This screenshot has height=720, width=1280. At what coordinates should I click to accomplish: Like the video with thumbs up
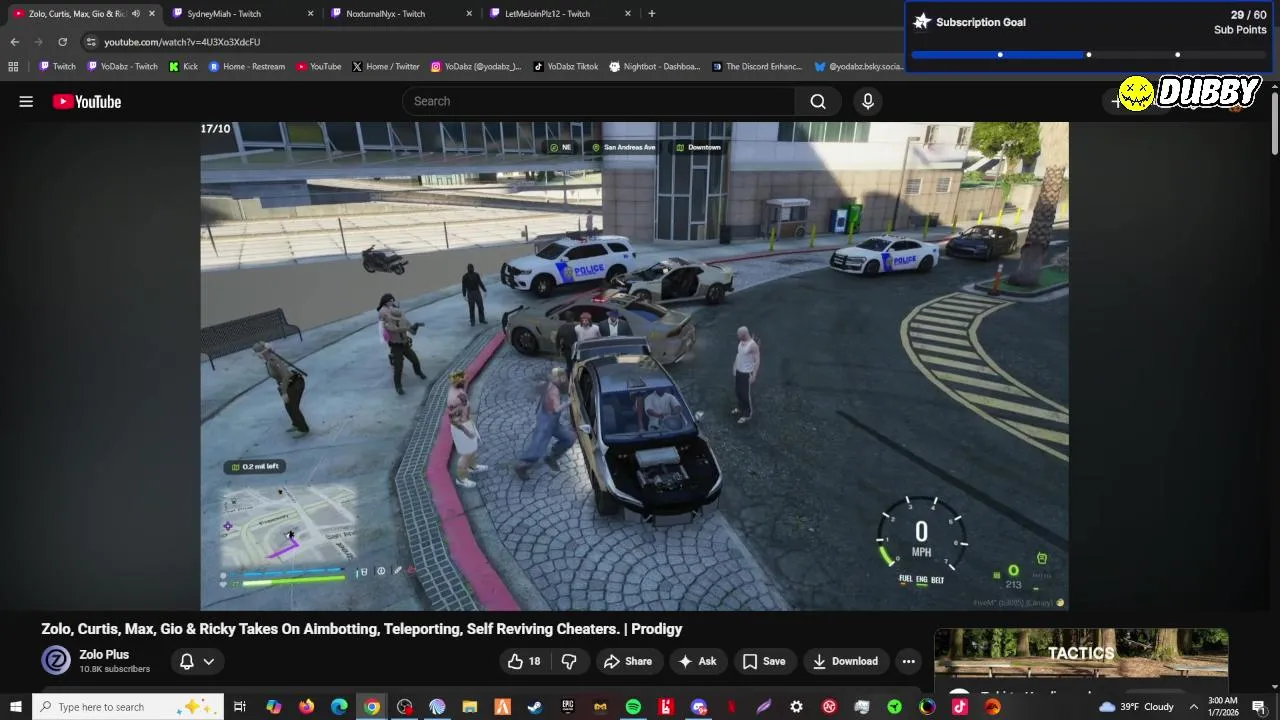[525, 661]
